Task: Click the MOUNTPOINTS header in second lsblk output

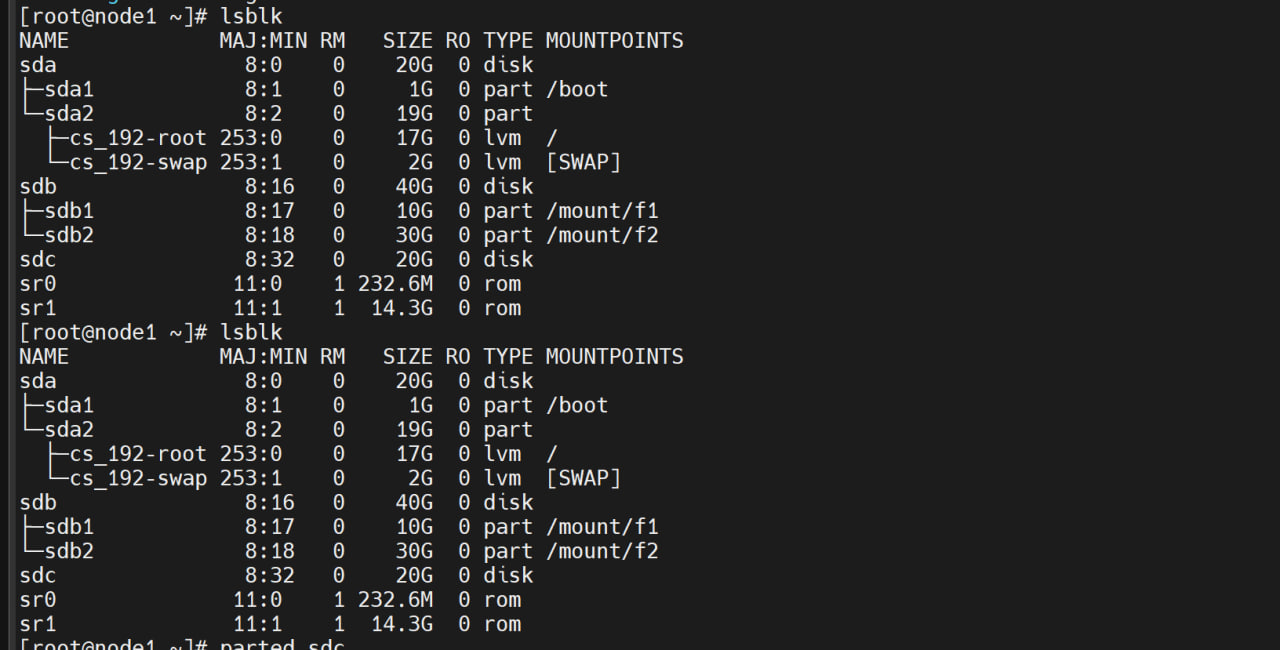Action: (x=614, y=357)
